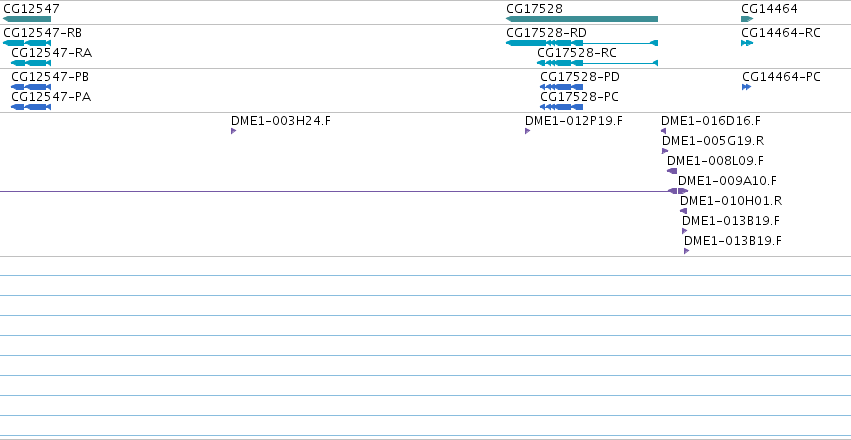Select the CG17528-PD coding region glyph

pos(561,87)
